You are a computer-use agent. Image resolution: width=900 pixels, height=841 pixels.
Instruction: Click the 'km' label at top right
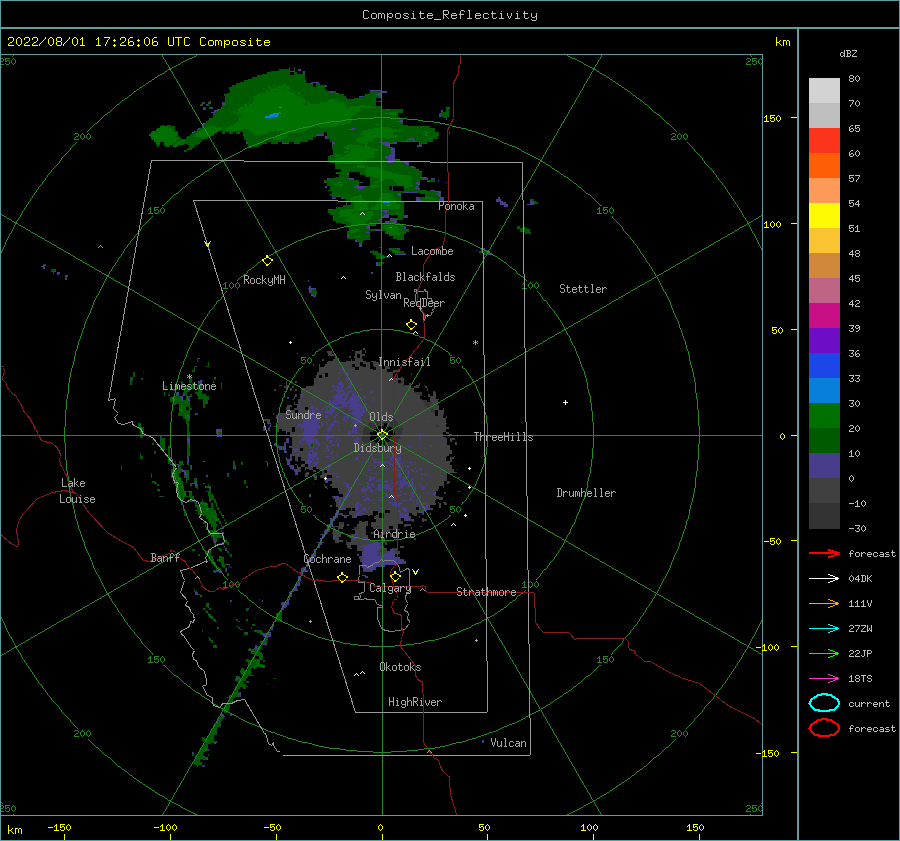[782, 42]
